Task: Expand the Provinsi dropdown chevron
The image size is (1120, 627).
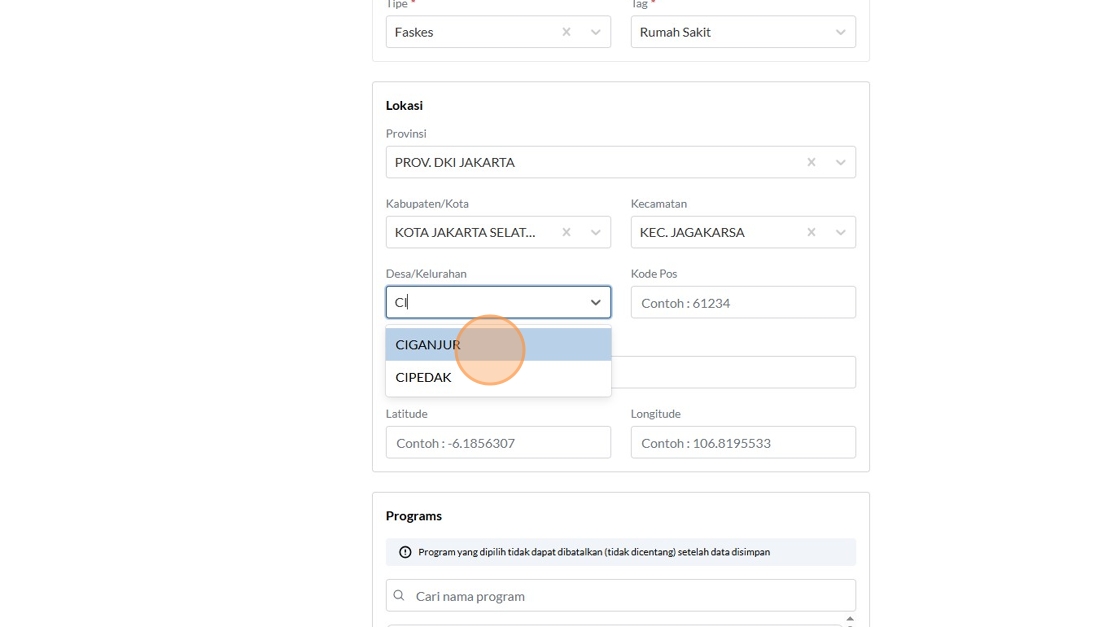Action: click(x=841, y=162)
